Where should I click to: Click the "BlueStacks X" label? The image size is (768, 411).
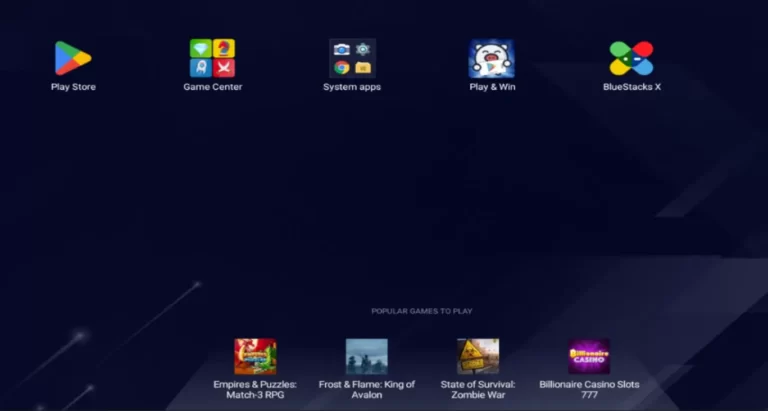632,87
